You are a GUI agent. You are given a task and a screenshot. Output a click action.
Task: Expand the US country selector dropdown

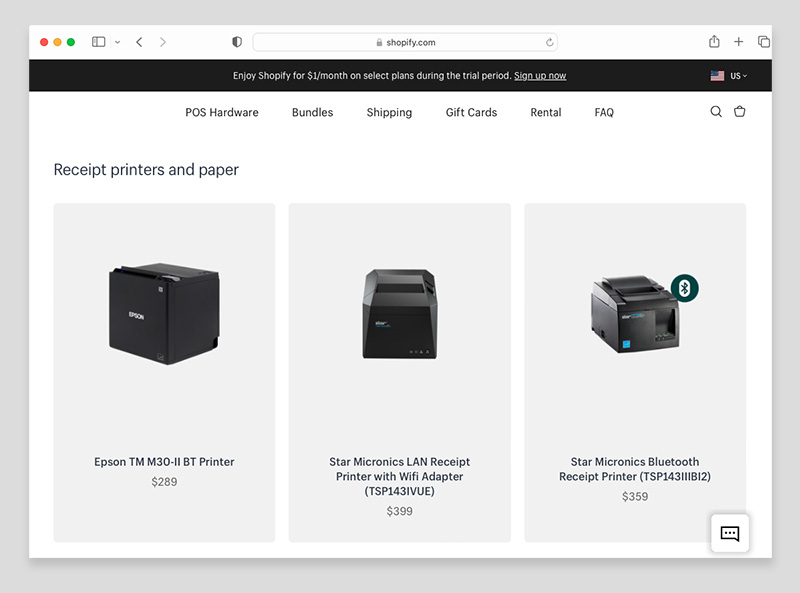point(738,76)
